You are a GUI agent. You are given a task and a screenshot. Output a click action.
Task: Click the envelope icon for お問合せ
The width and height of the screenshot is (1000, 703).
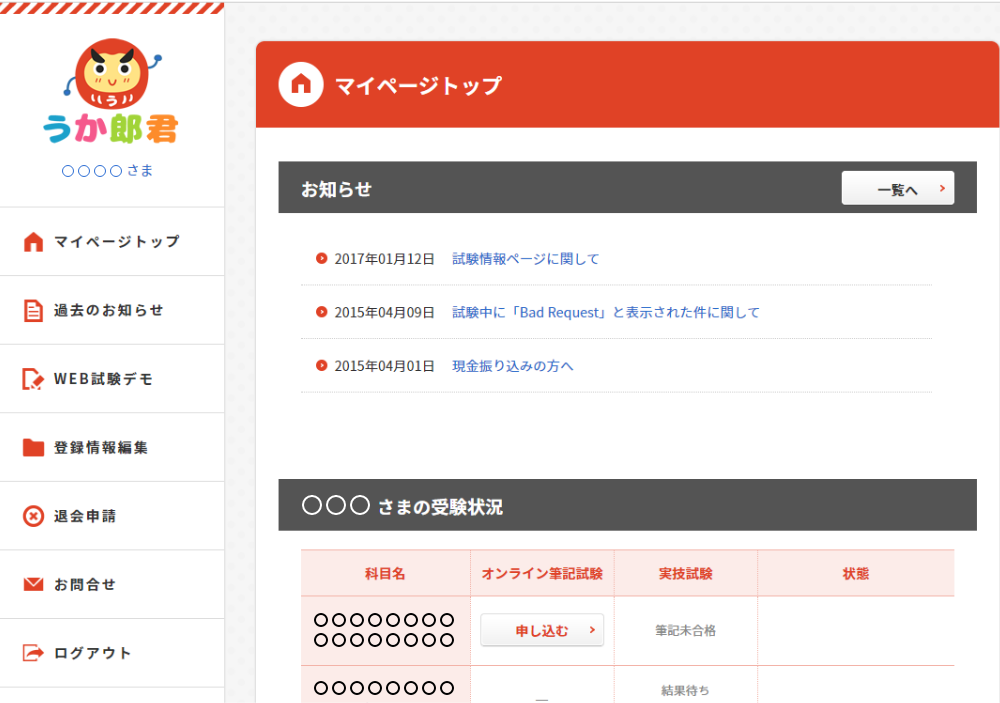pos(34,585)
